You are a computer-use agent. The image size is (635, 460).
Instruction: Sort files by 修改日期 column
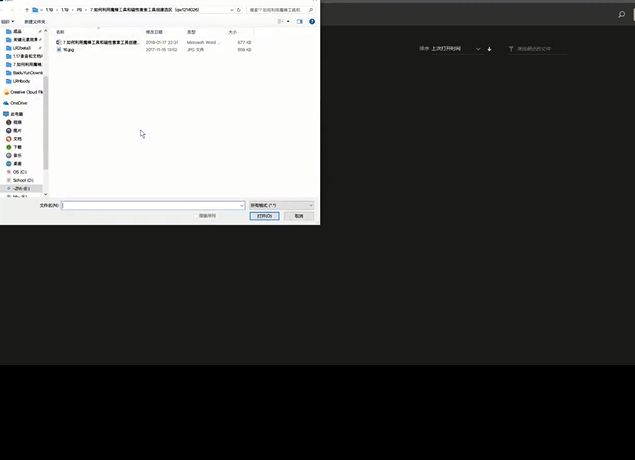(154, 32)
